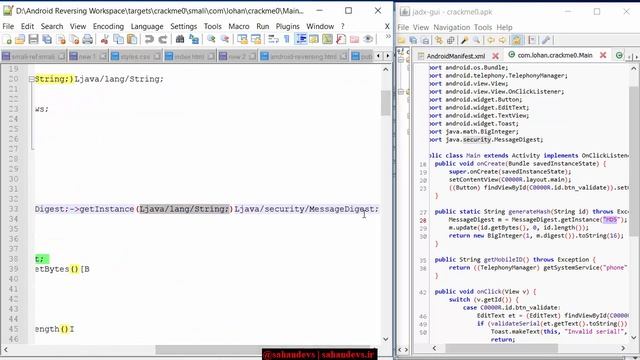Switch to the android-reversing.html tab
This screenshot has width=640, height=360.
(x=303, y=56)
